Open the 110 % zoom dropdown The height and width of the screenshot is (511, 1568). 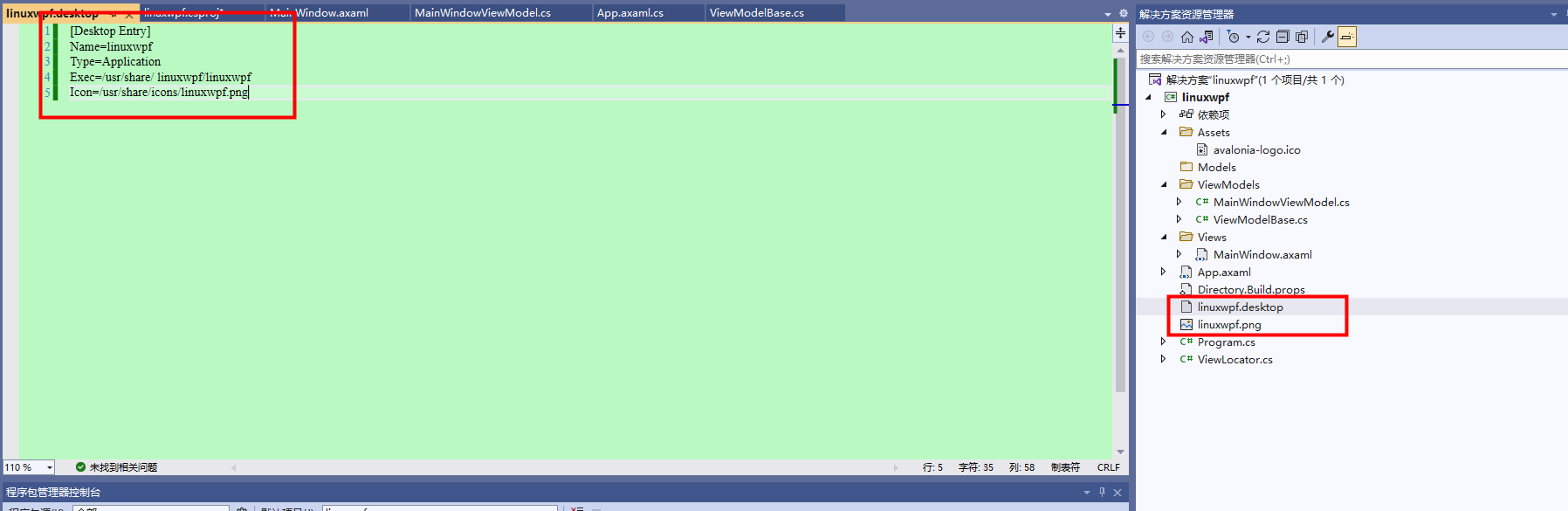[50, 467]
